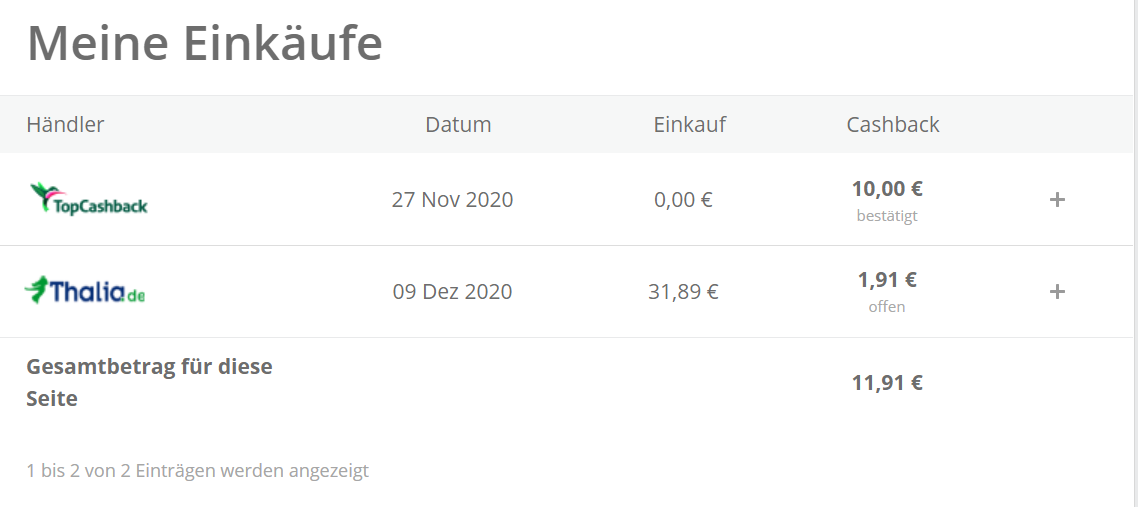
Task: Click the 27 Nov 2020 date
Action: 452,199
